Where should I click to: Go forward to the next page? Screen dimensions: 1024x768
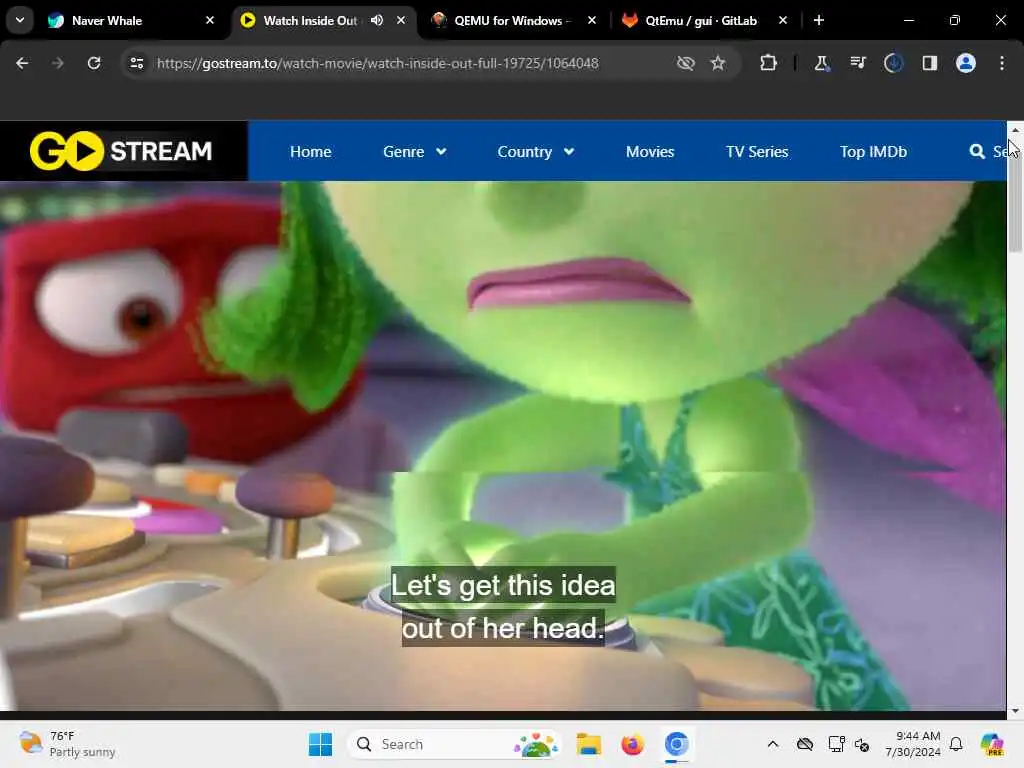pos(58,63)
